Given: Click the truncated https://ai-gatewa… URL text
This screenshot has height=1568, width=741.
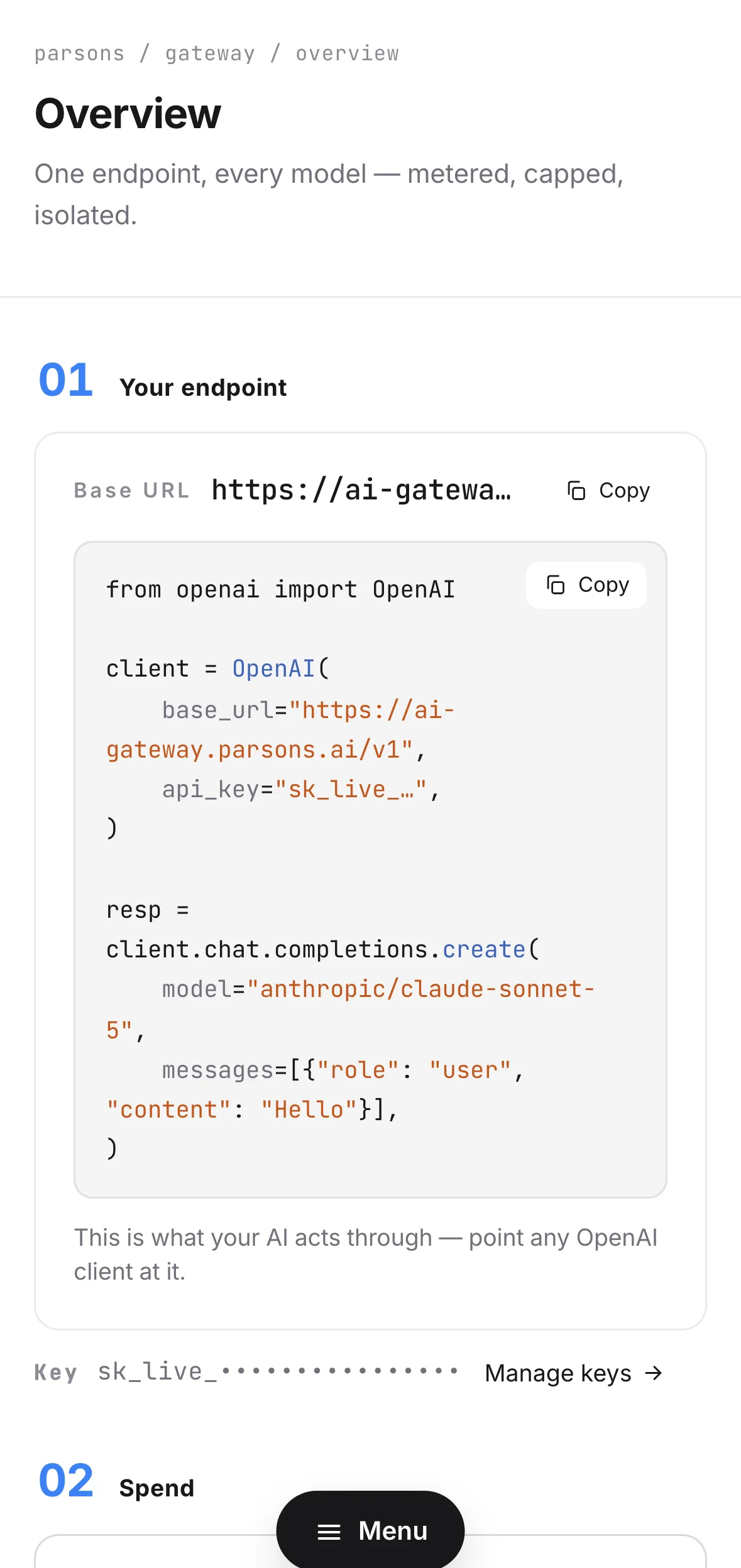Looking at the screenshot, I should coord(361,490).
